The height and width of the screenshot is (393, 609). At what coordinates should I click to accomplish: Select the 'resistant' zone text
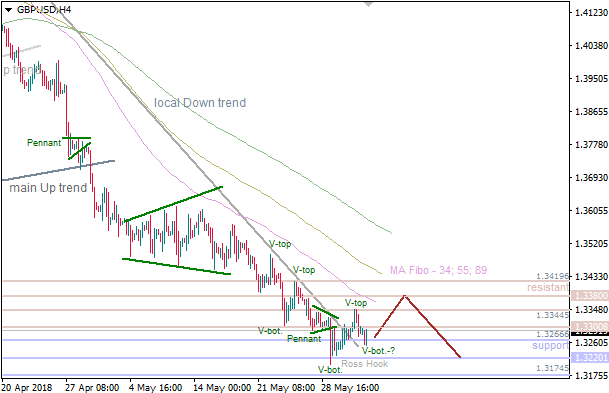click(x=548, y=287)
